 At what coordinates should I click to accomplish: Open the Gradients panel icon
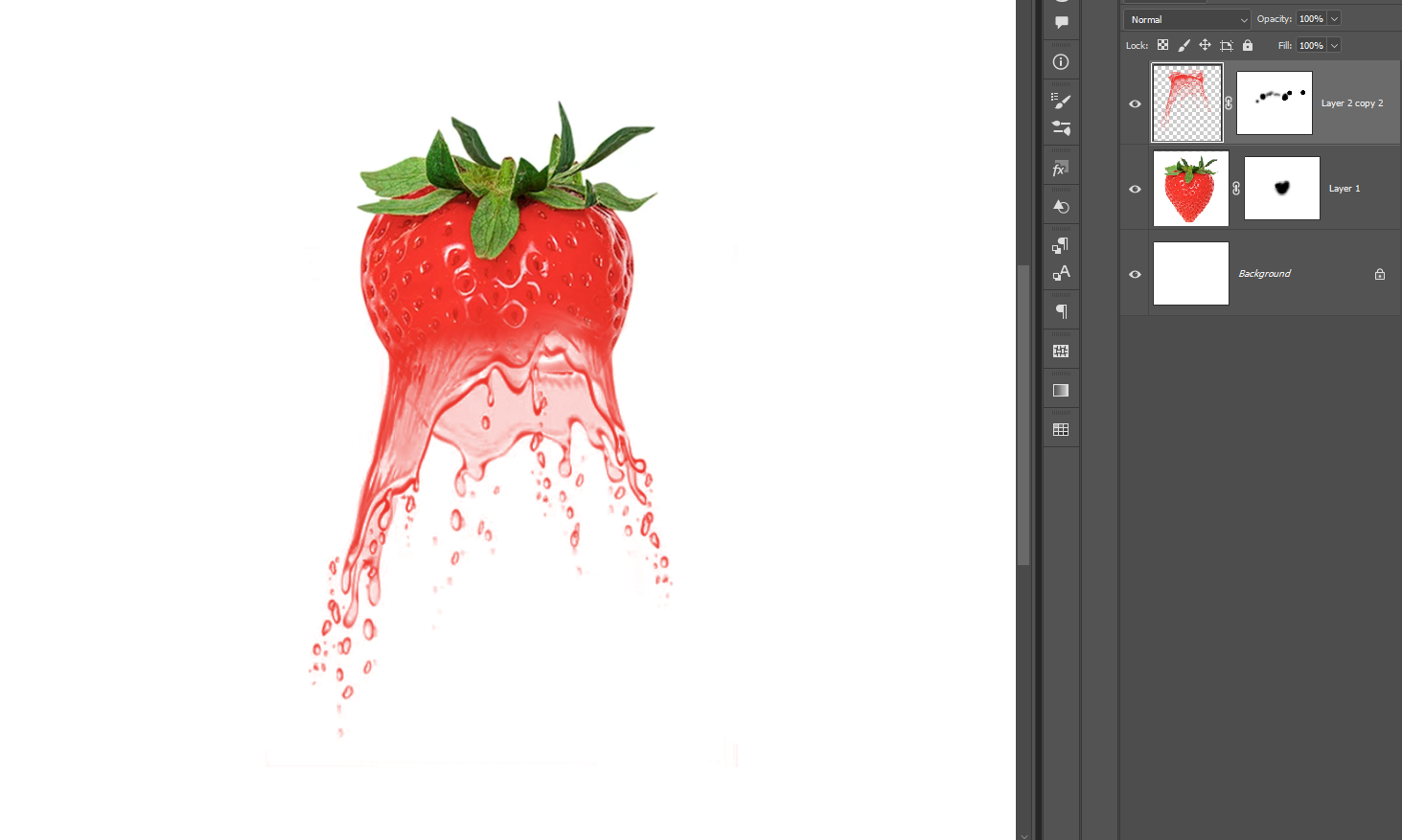click(1061, 391)
